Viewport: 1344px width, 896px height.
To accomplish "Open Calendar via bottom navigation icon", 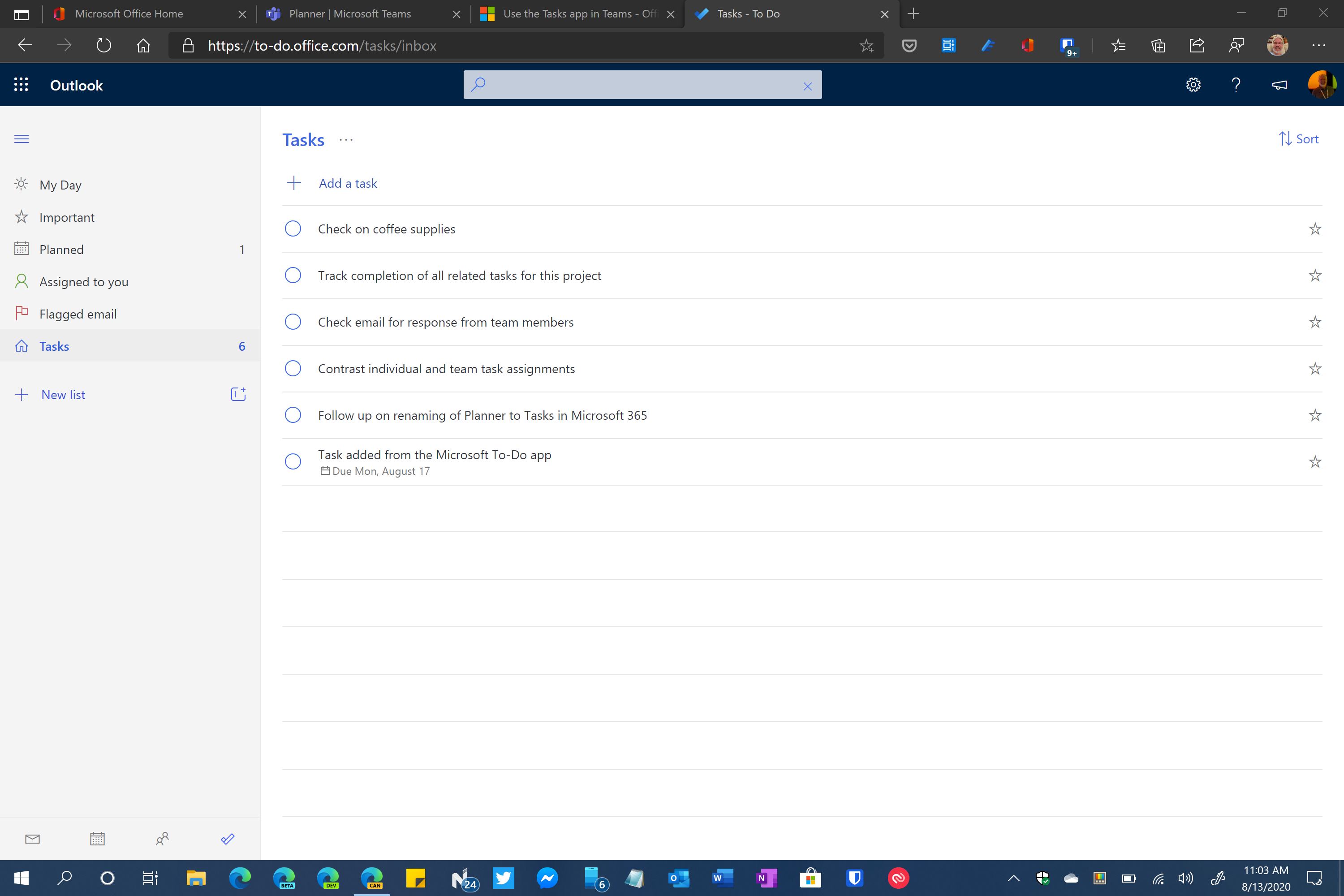I will (x=97, y=838).
